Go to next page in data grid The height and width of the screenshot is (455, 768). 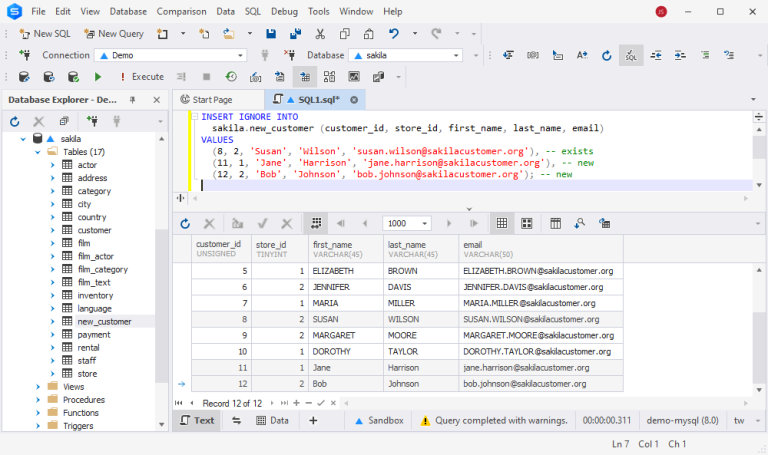(448, 224)
